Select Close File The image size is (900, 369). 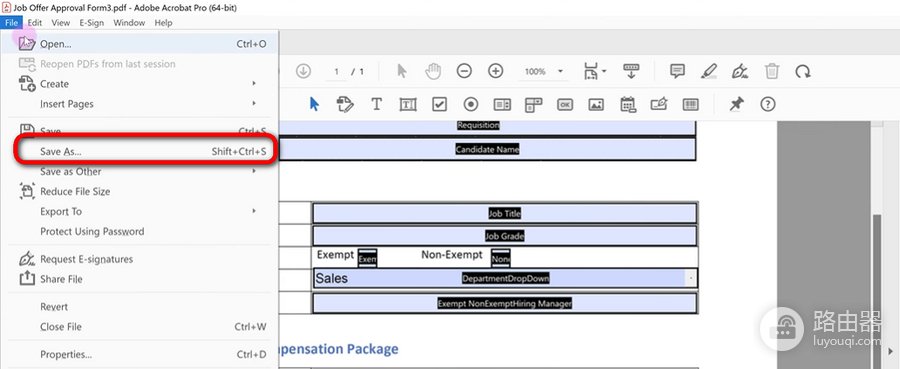139,327
